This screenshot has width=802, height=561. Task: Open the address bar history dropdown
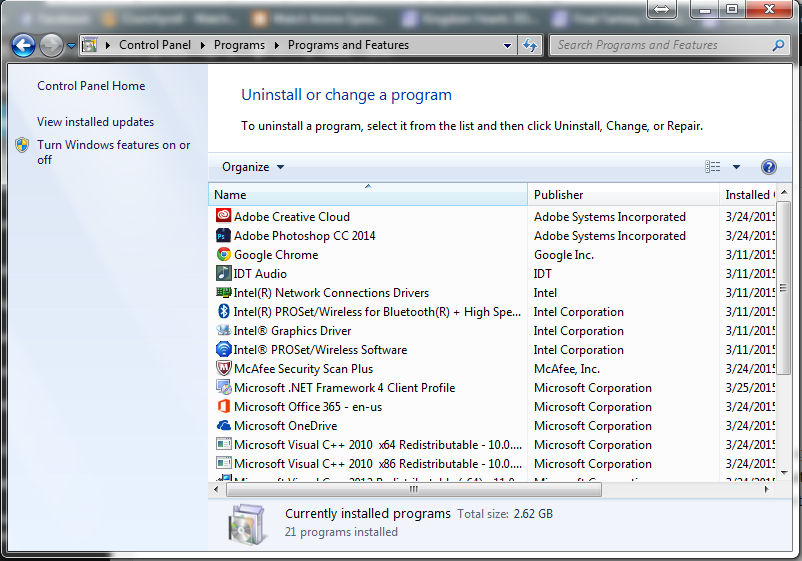tap(507, 46)
